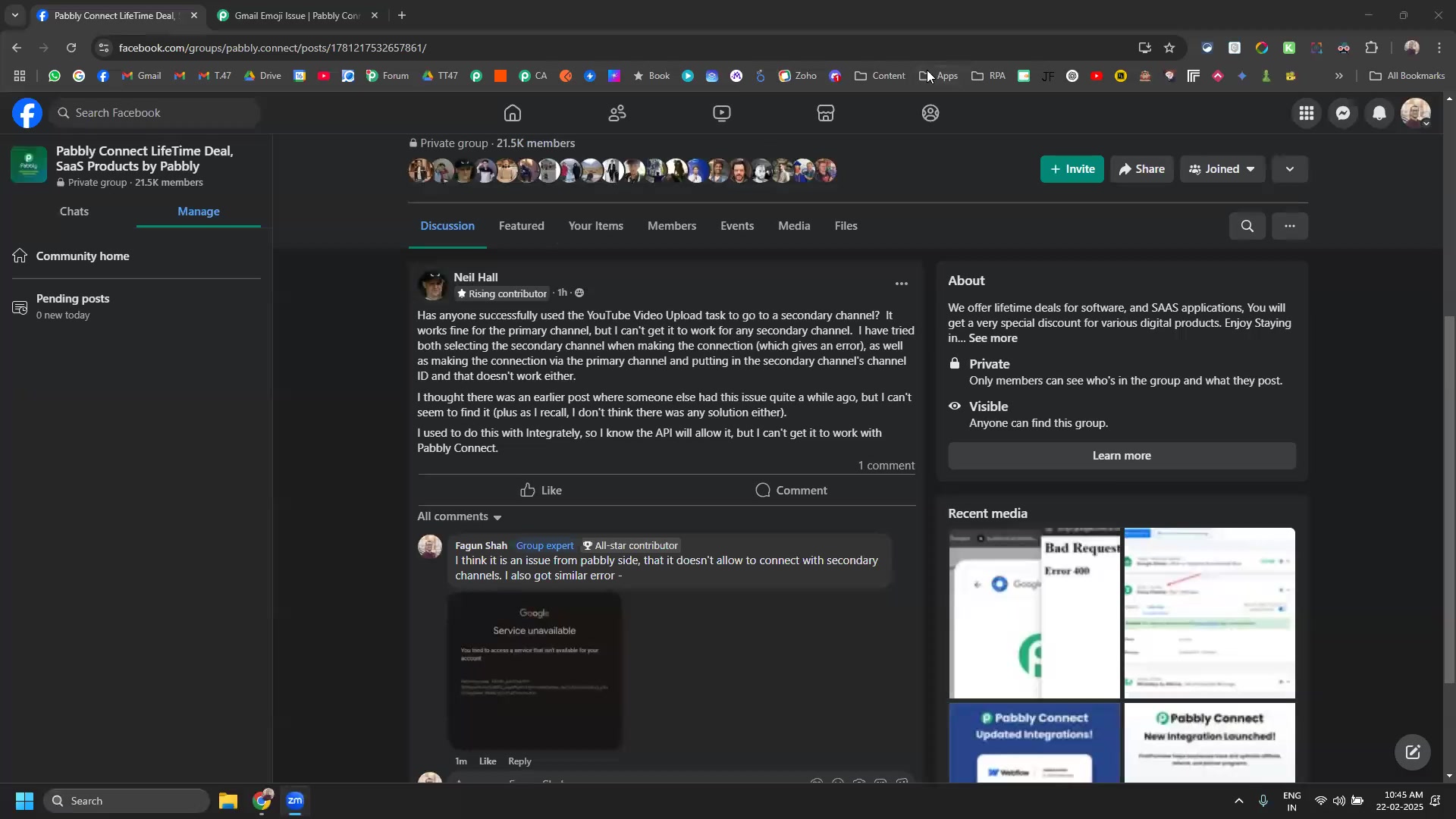The height and width of the screenshot is (819, 1456).
Task: Open the Facebook menu grid icon
Action: point(1306,113)
